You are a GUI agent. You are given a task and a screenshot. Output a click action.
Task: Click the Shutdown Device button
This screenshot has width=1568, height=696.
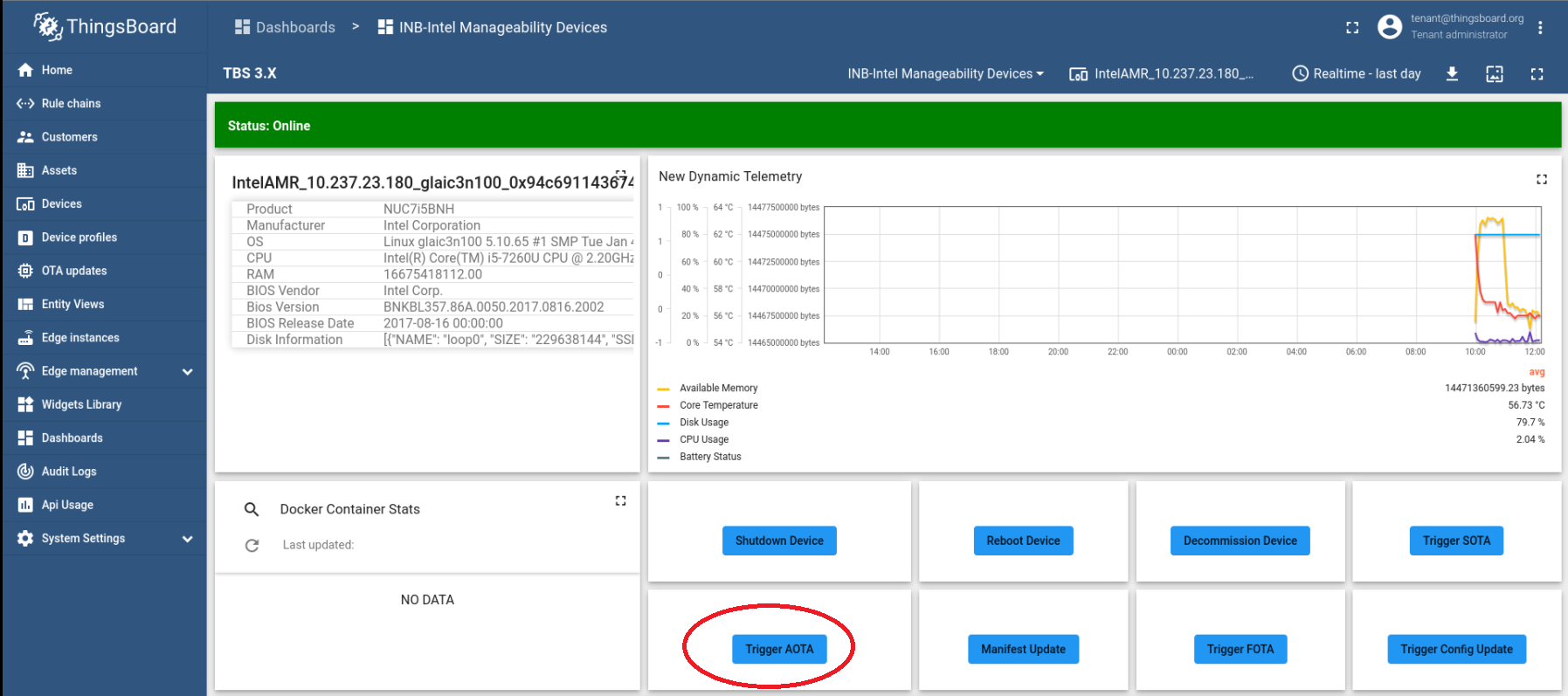779,541
